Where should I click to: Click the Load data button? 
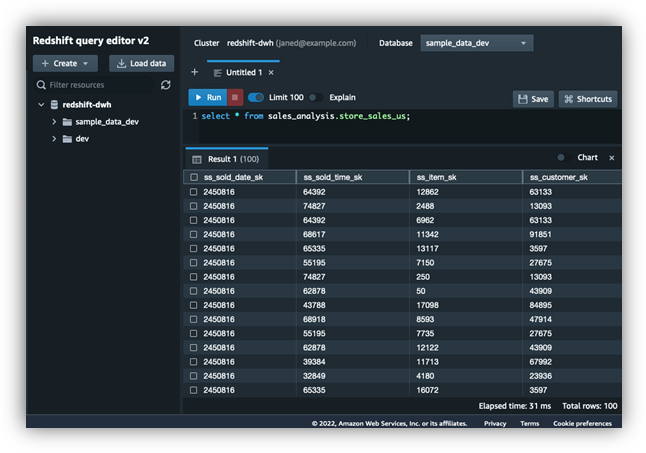[x=141, y=63]
